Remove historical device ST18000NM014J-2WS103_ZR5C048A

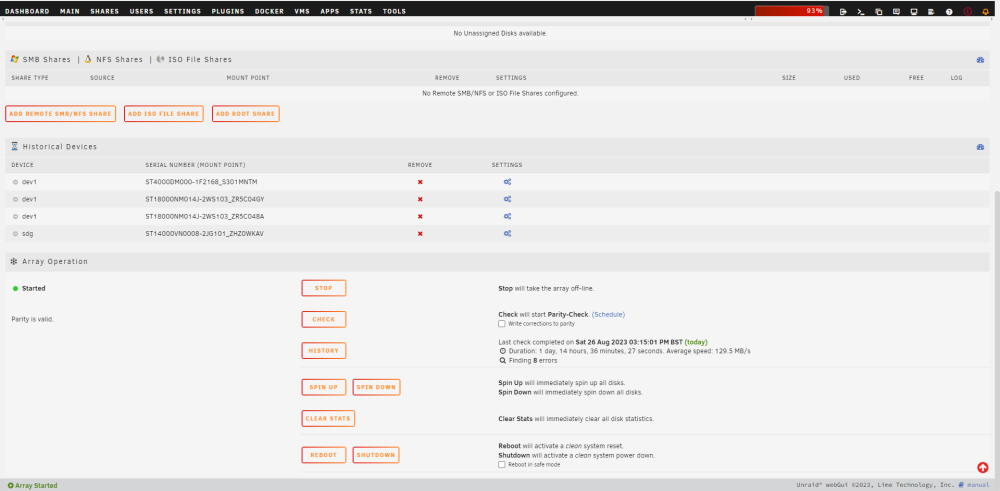click(420, 216)
